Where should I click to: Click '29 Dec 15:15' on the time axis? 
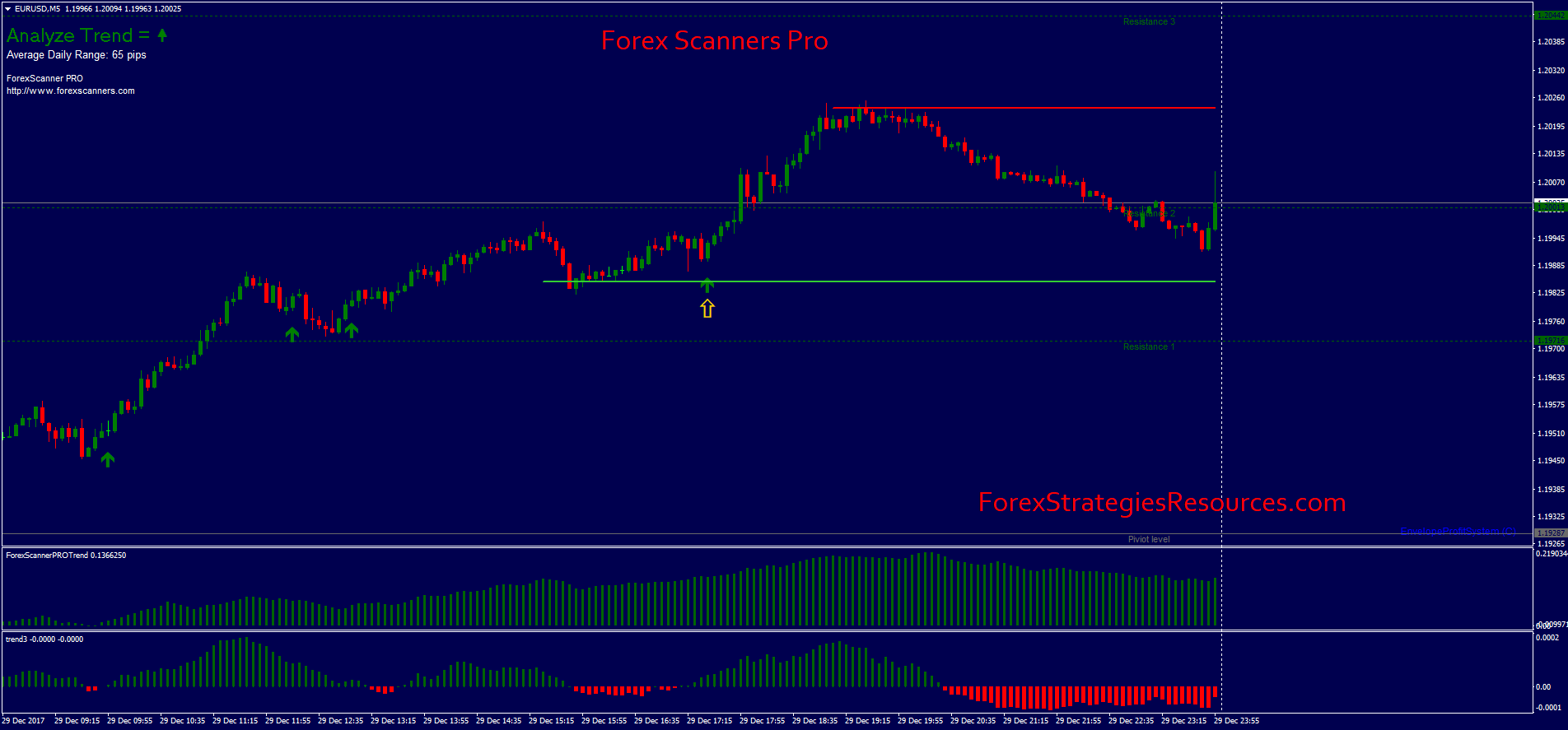click(x=551, y=721)
